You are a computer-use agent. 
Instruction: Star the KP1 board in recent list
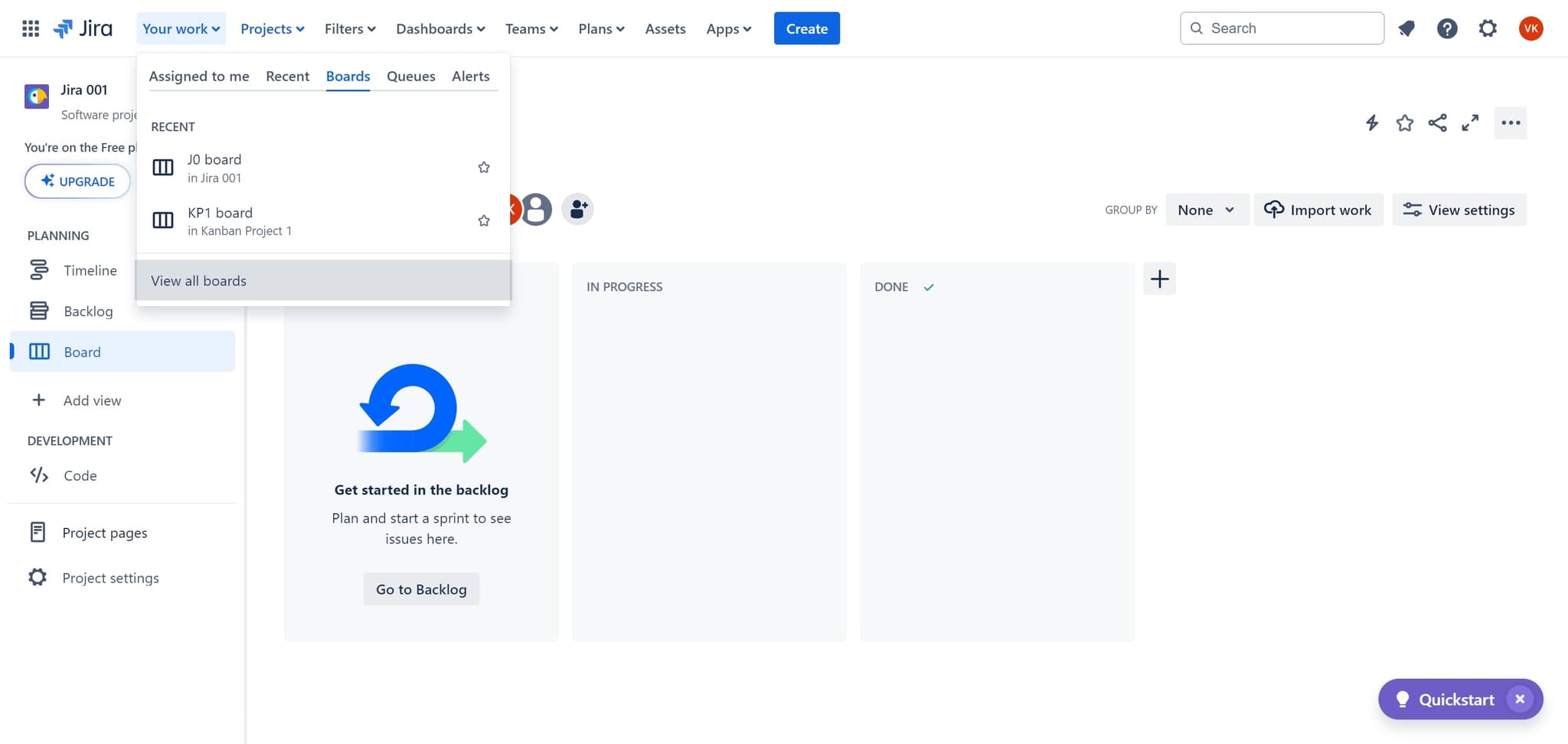click(x=484, y=220)
